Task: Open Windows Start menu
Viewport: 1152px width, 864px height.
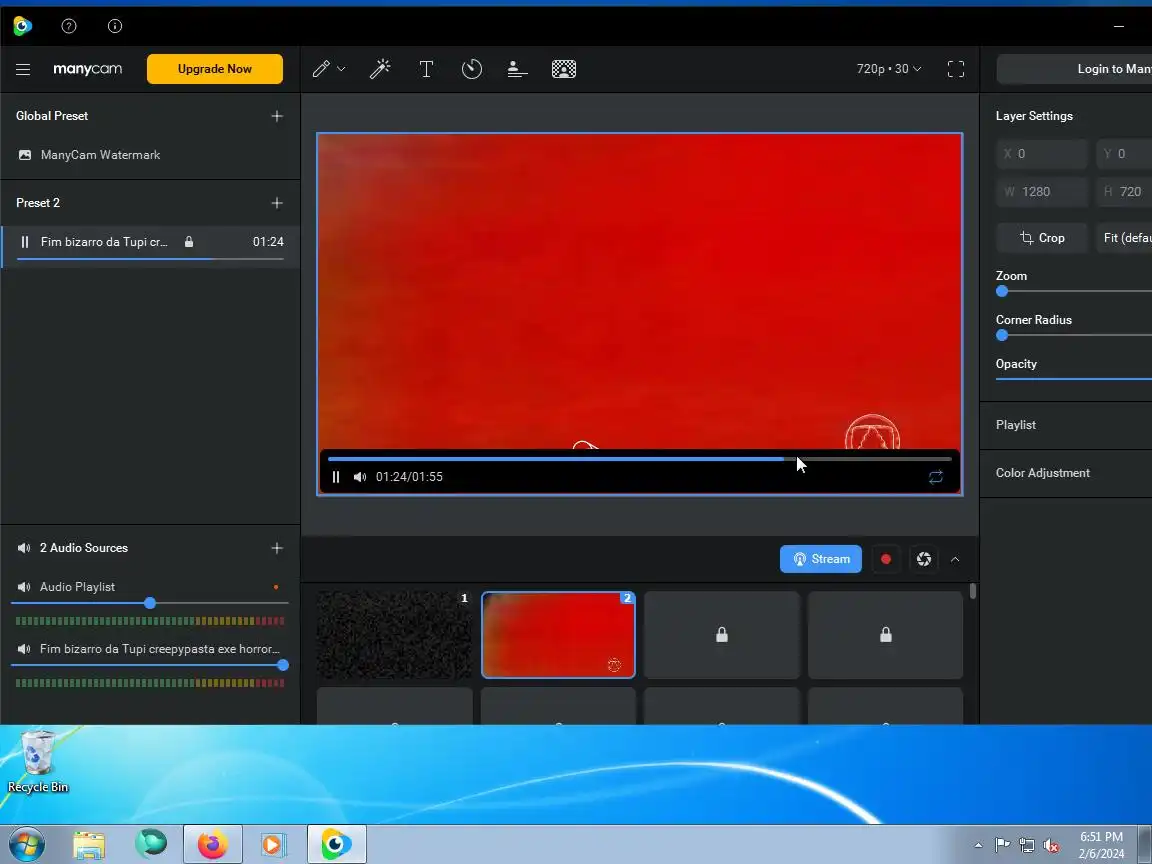Action: pos(26,844)
